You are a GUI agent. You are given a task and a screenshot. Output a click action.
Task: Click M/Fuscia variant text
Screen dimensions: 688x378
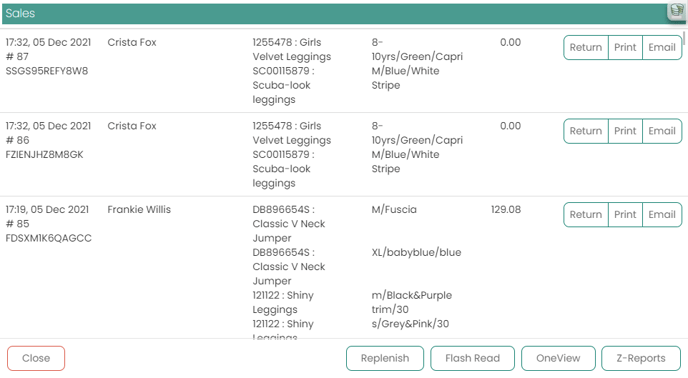pos(394,209)
